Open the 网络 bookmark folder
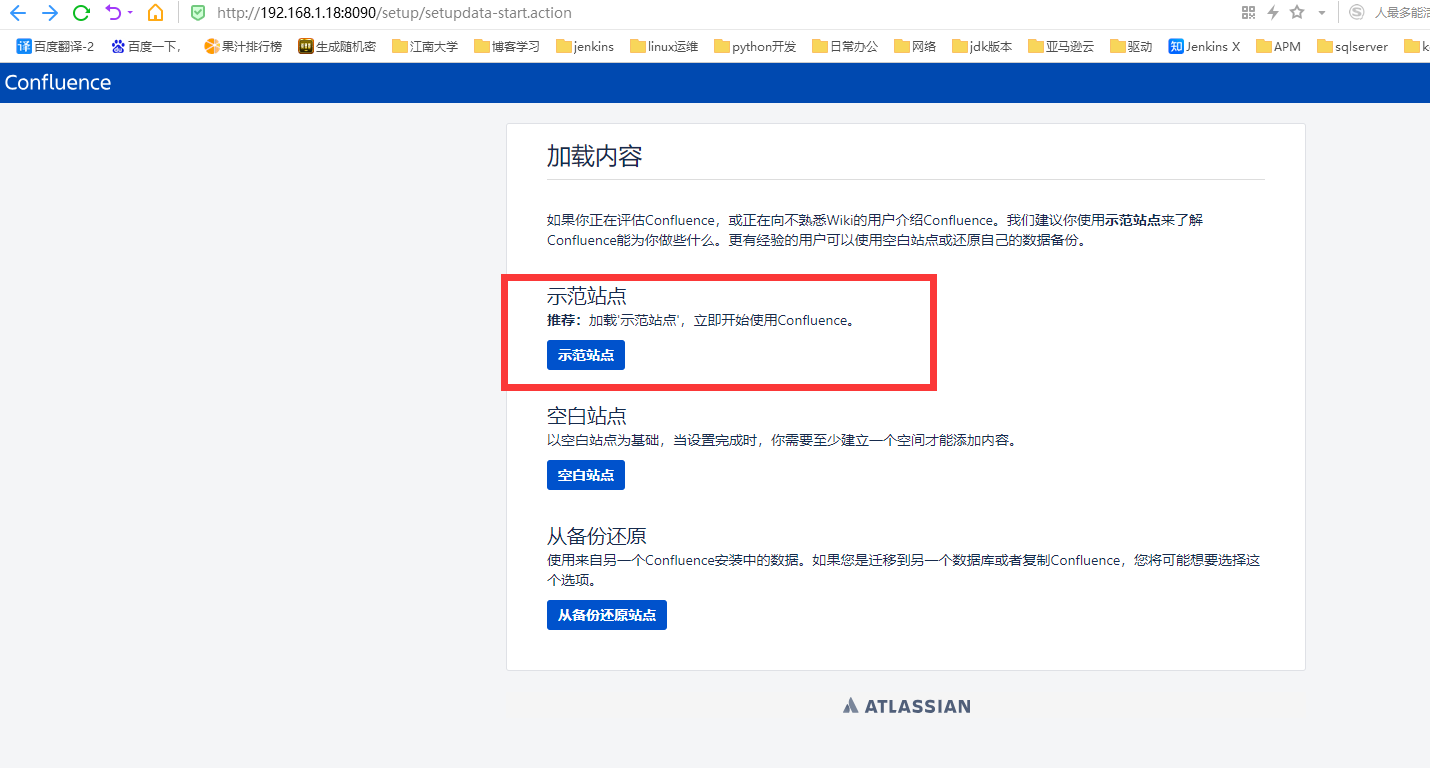 [x=915, y=46]
